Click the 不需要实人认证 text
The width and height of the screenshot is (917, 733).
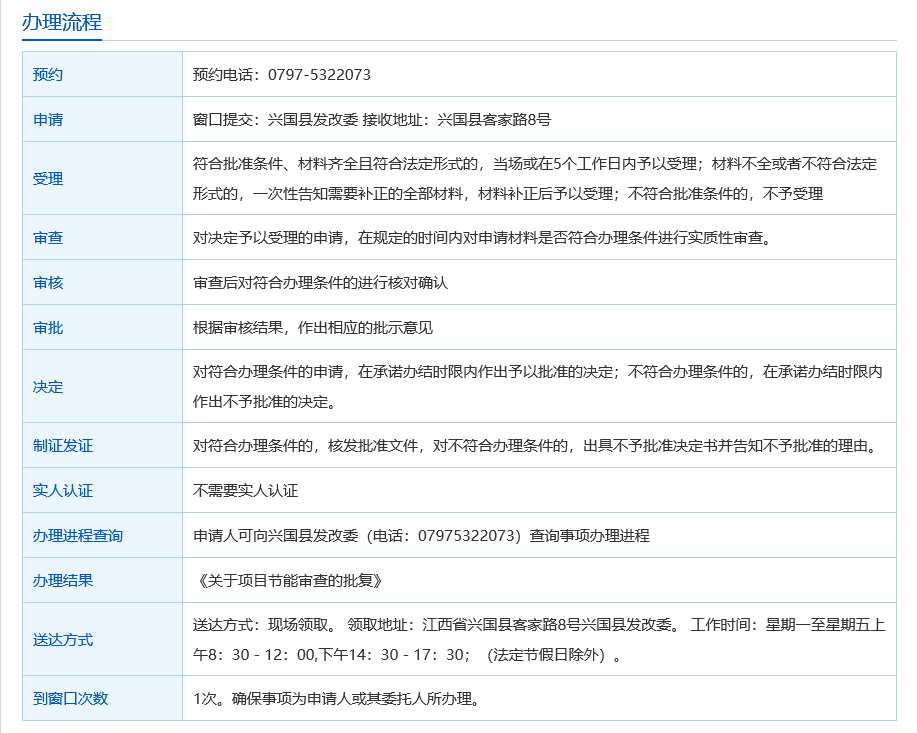(x=245, y=491)
